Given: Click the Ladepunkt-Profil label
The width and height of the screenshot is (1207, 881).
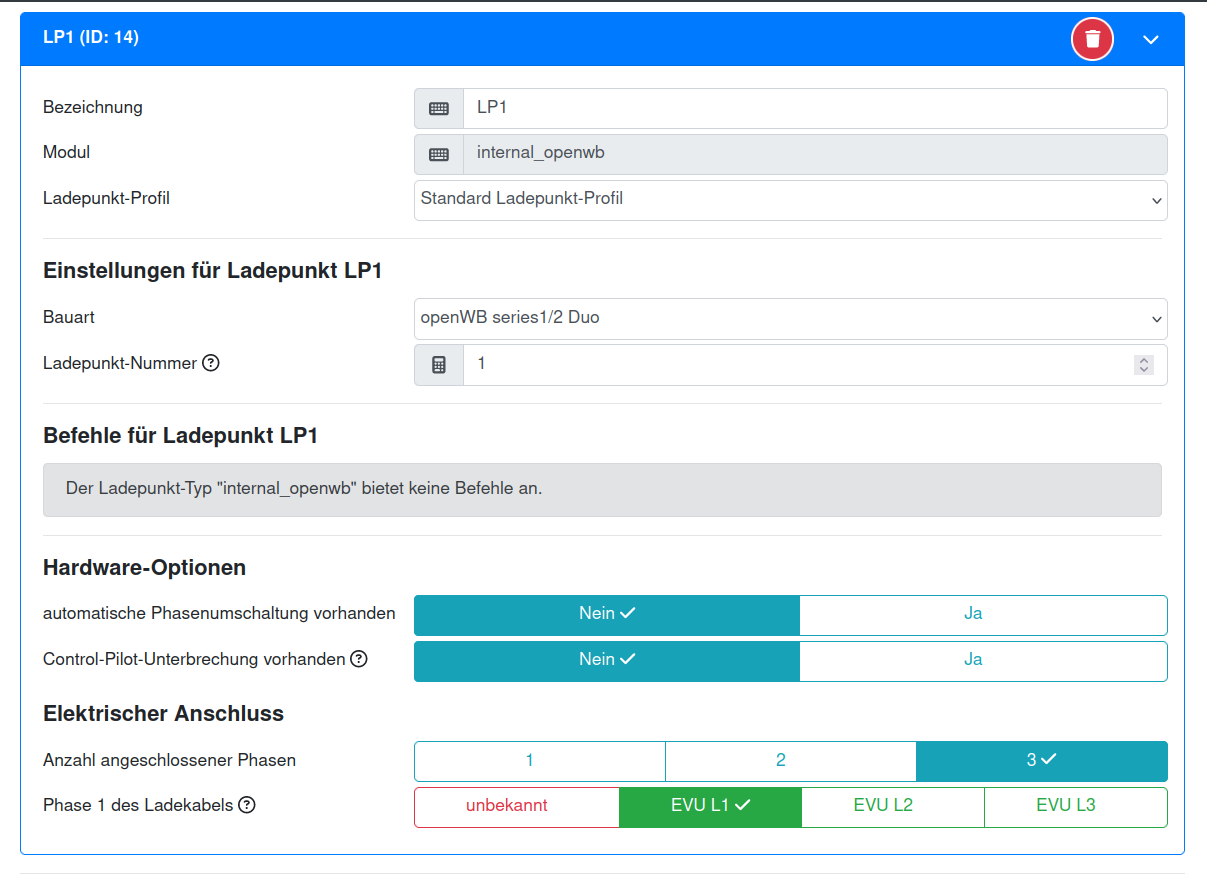Looking at the screenshot, I should (106, 199).
